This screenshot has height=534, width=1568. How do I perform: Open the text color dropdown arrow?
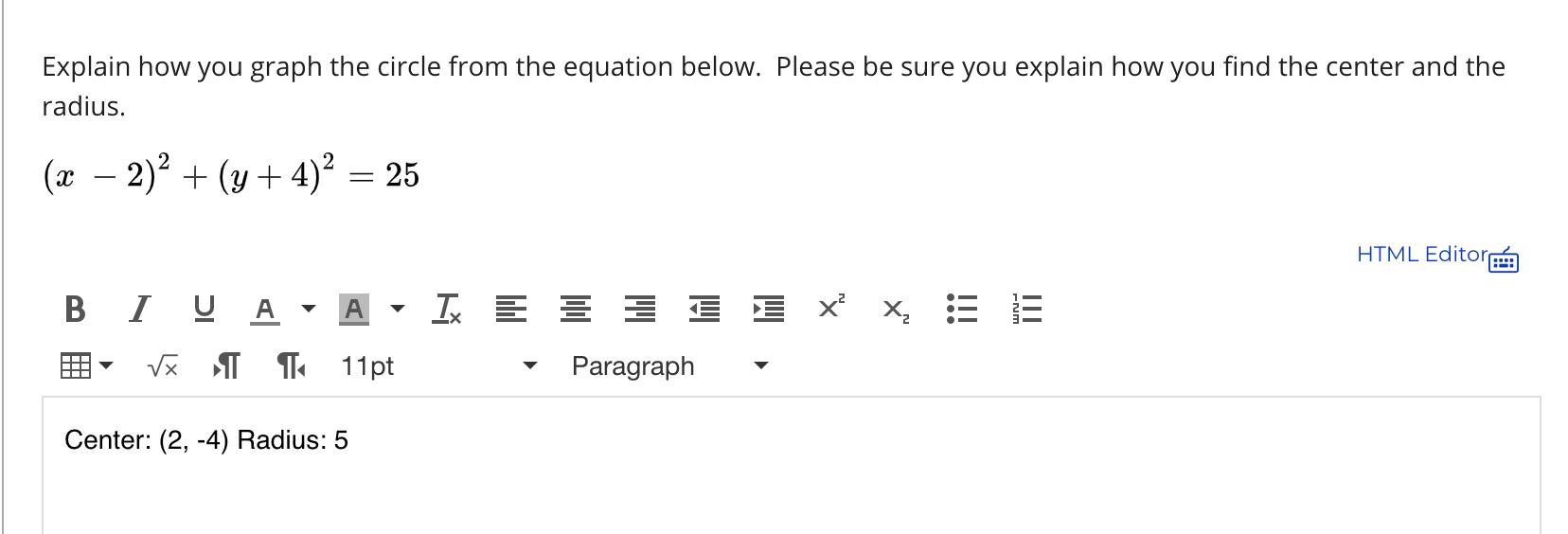(308, 309)
